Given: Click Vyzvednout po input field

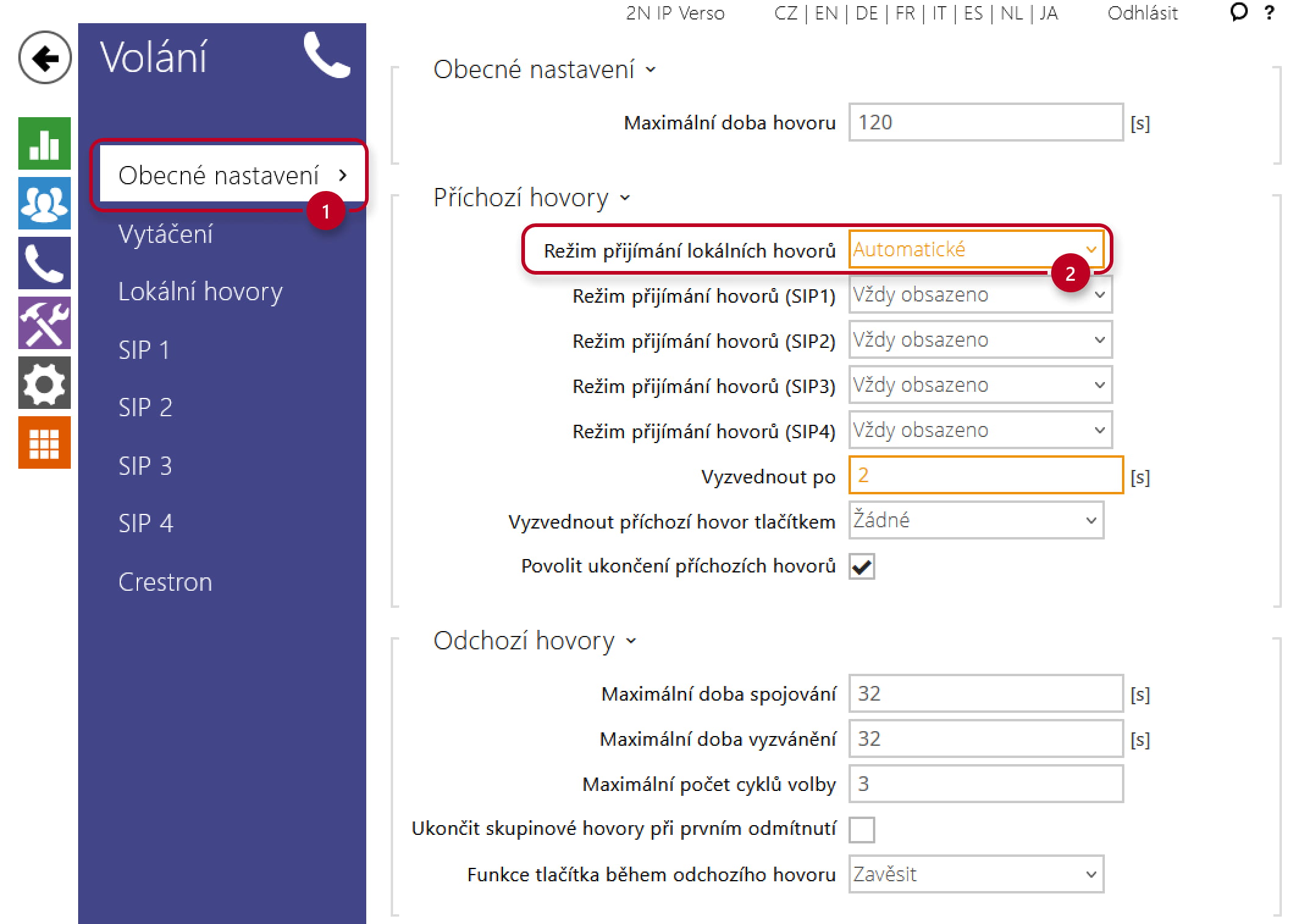Looking at the screenshot, I should click(986, 475).
